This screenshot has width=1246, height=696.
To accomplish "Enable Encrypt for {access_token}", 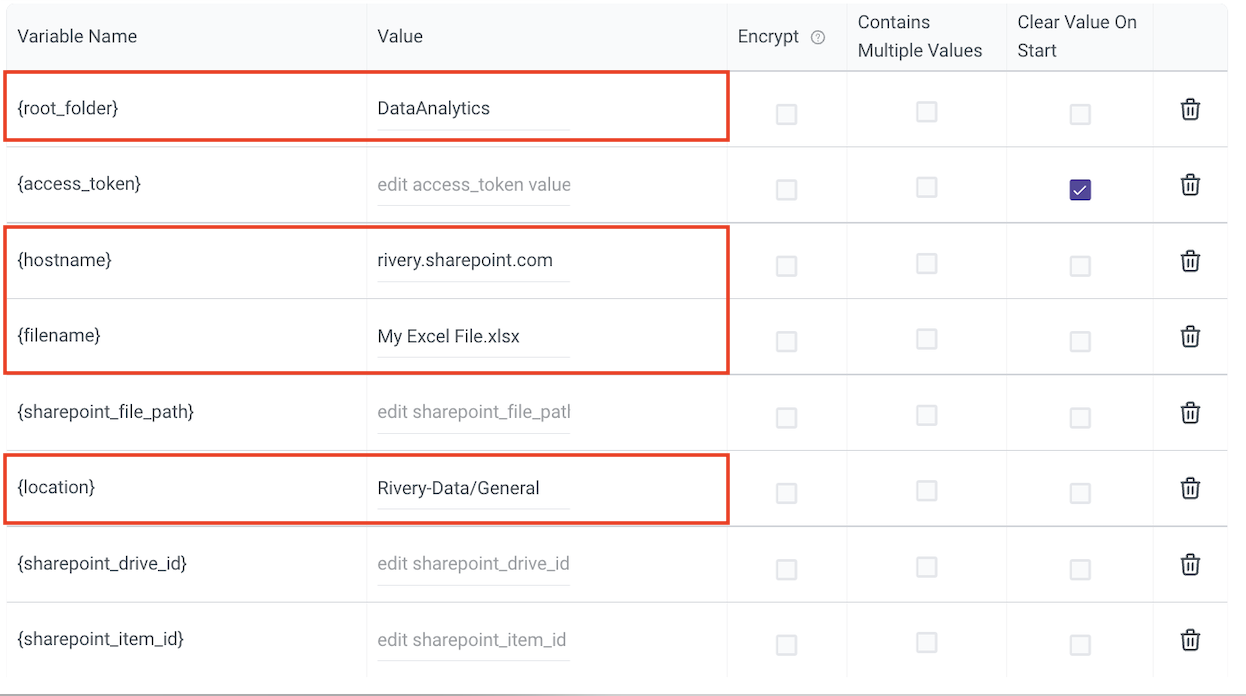I will pyautogui.click(x=787, y=190).
